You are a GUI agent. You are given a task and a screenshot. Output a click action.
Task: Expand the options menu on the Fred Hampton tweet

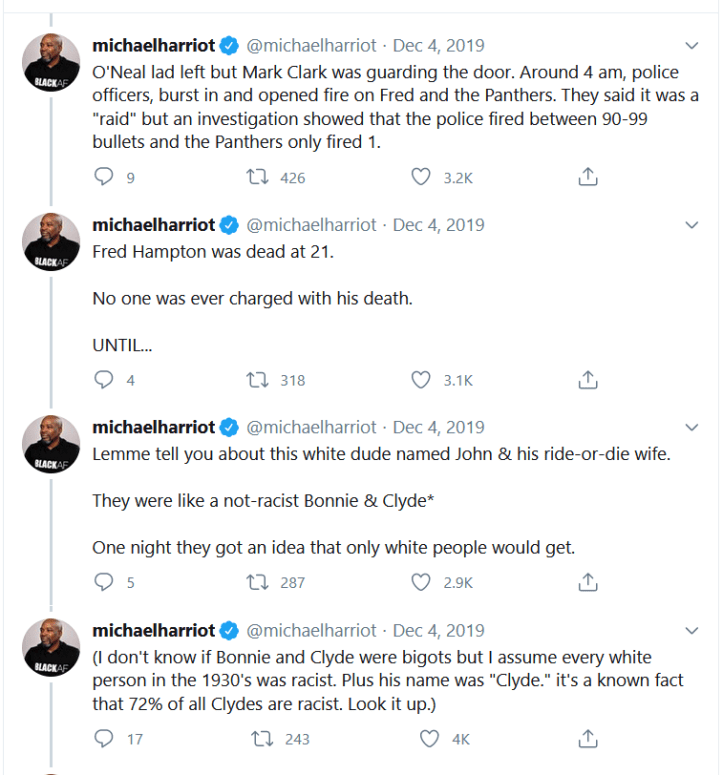pos(691,226)
